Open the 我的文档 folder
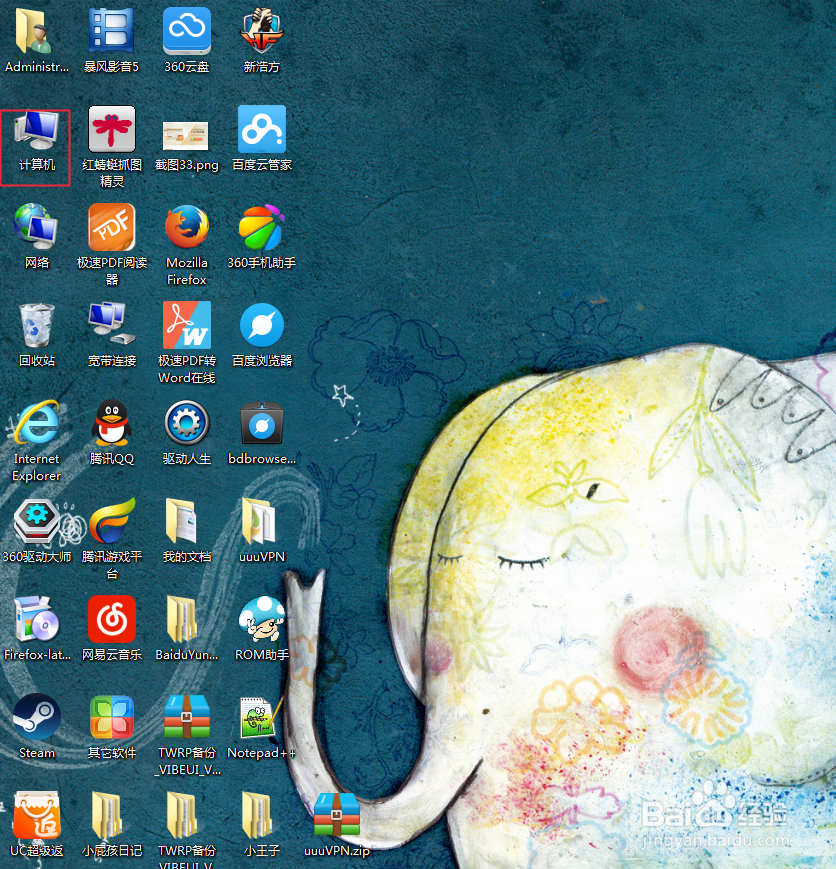This screenshot has width=836, height=869. [181, 521]
